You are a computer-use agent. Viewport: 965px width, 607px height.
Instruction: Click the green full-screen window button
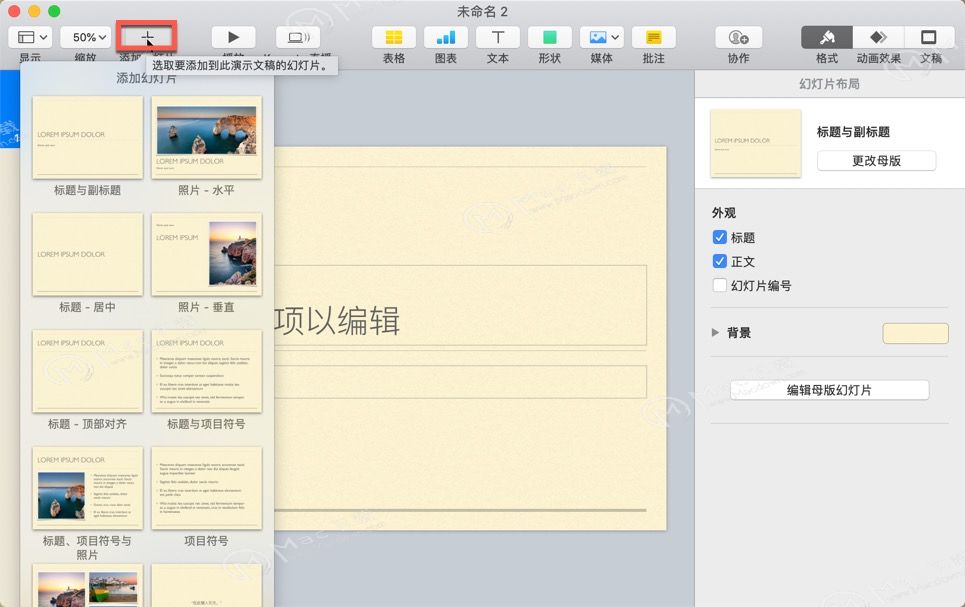point(54,11)
